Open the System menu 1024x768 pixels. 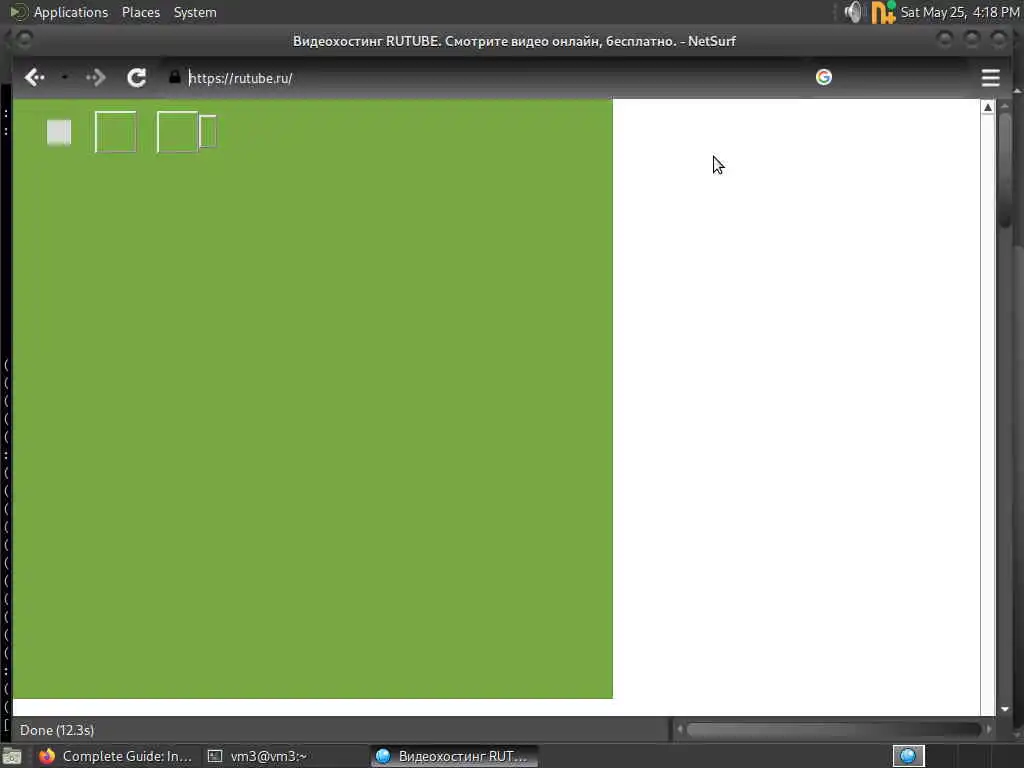(195, 12)
